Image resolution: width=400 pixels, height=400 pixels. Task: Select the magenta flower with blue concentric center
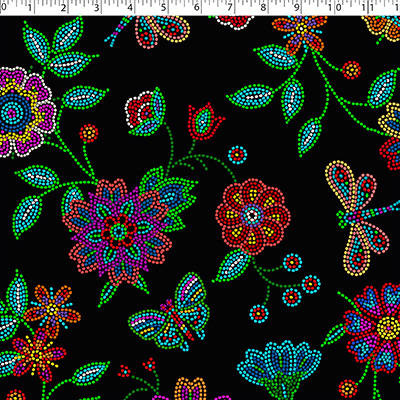25,112
